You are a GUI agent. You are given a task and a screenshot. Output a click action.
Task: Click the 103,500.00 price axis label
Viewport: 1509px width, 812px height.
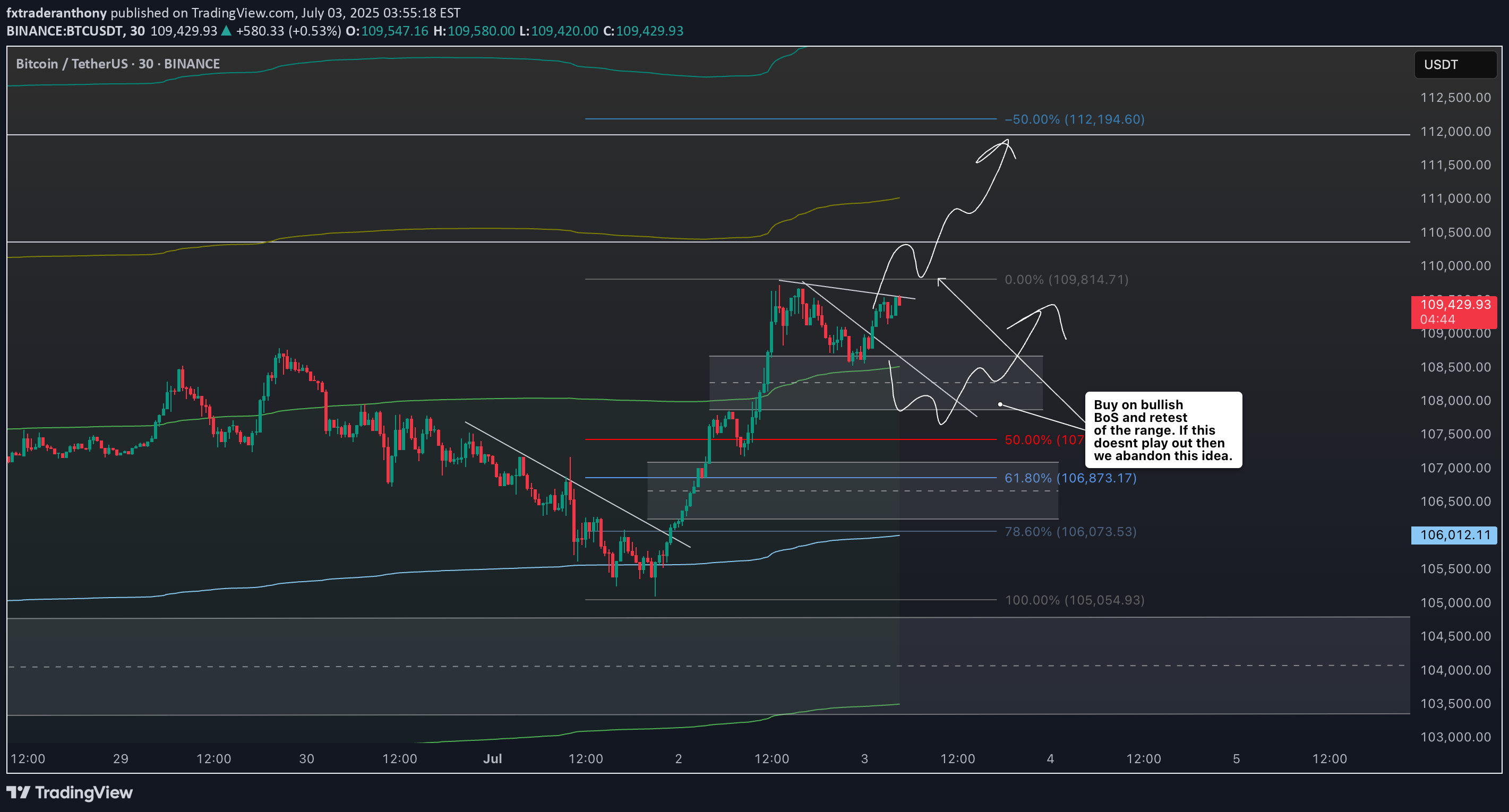pos(1455,703)
